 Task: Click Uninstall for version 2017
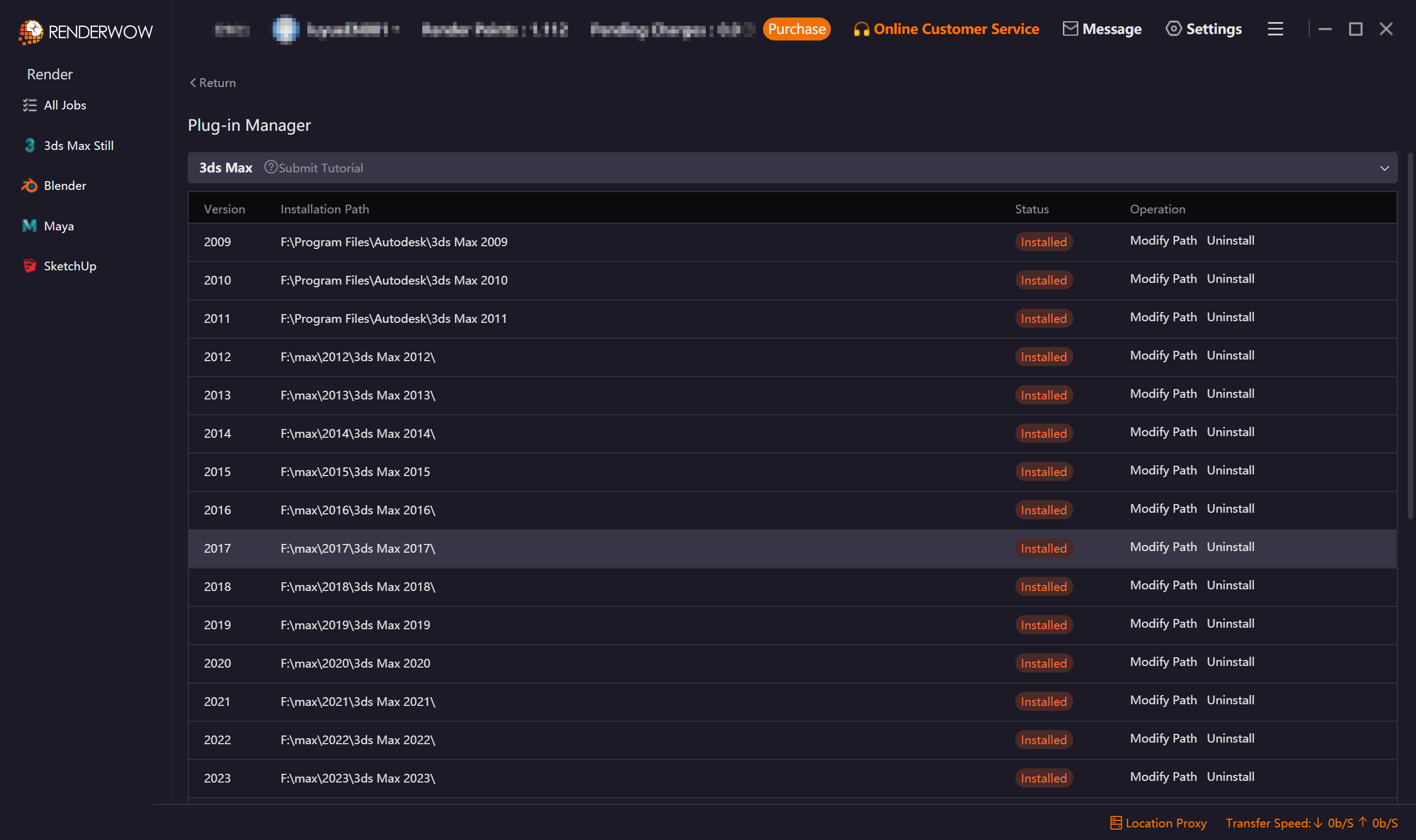(1230, 547)
